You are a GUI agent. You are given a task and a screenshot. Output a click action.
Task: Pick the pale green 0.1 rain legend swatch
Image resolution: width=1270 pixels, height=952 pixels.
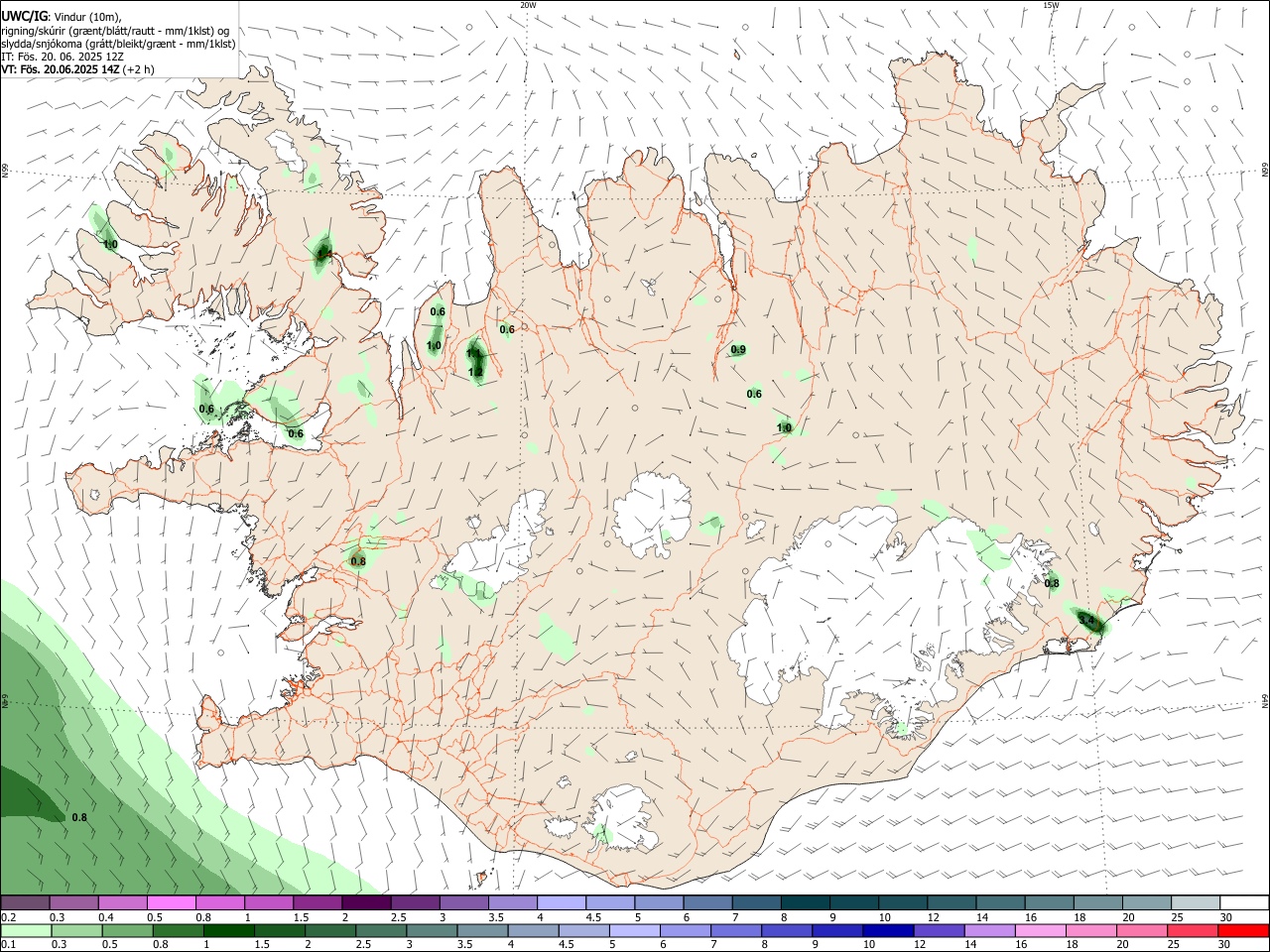point(26,931)
